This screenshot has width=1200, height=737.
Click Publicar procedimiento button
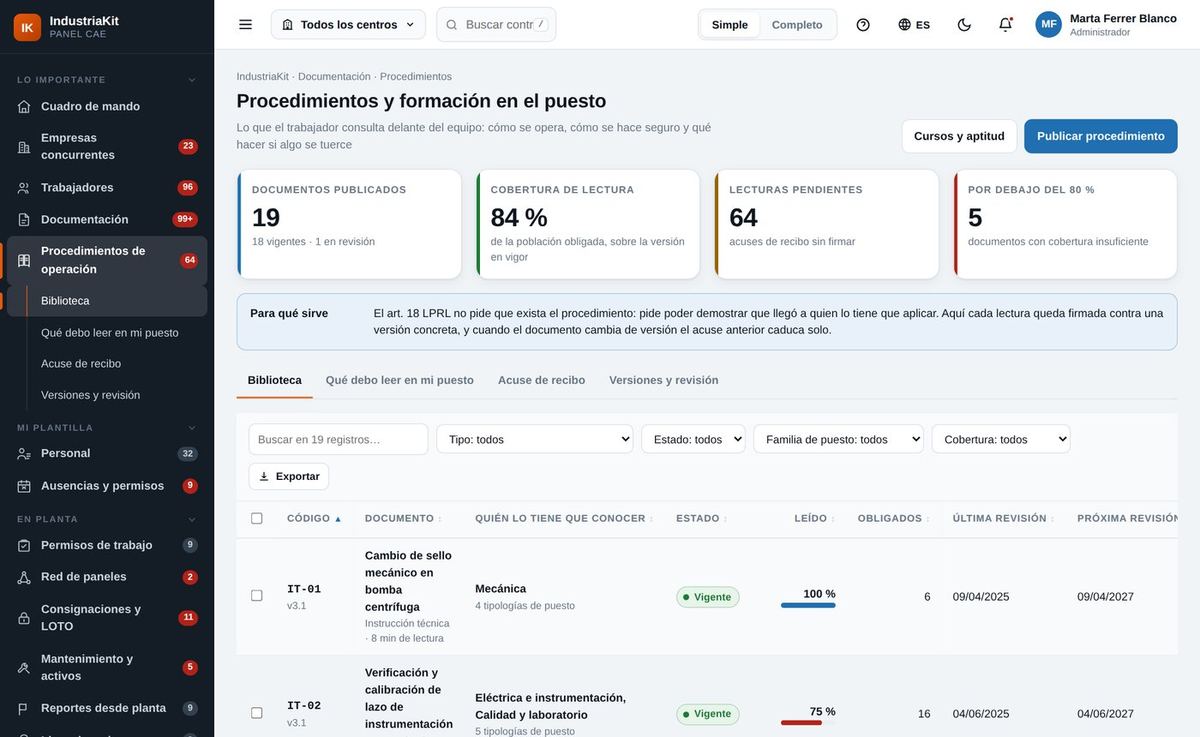tap(1101, 136)
